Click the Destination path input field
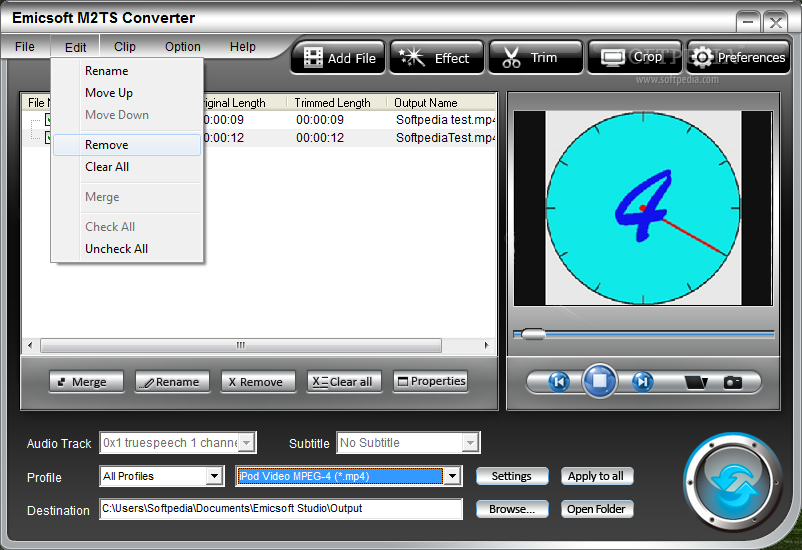The height and width of the screenshot is (550, 802). pos(281,509)
